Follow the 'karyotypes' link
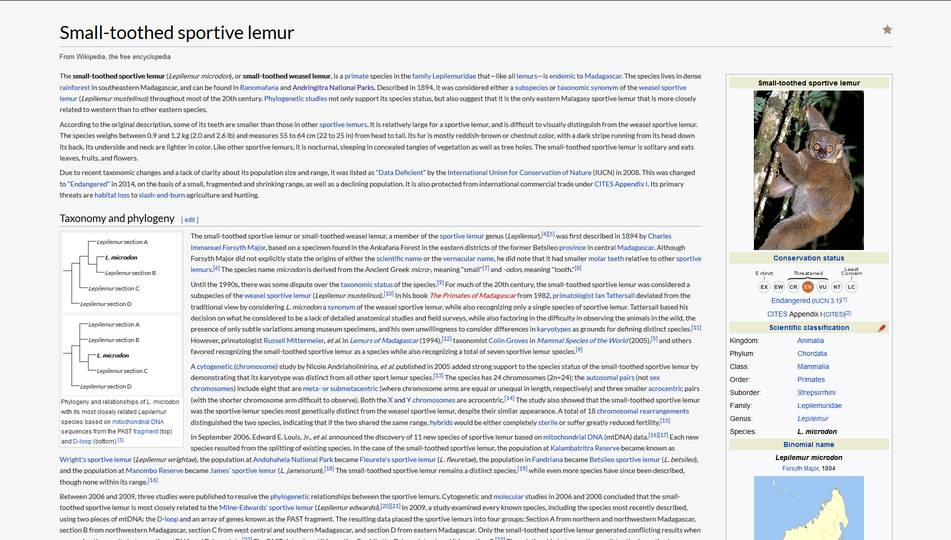 [x=554, y=329]
